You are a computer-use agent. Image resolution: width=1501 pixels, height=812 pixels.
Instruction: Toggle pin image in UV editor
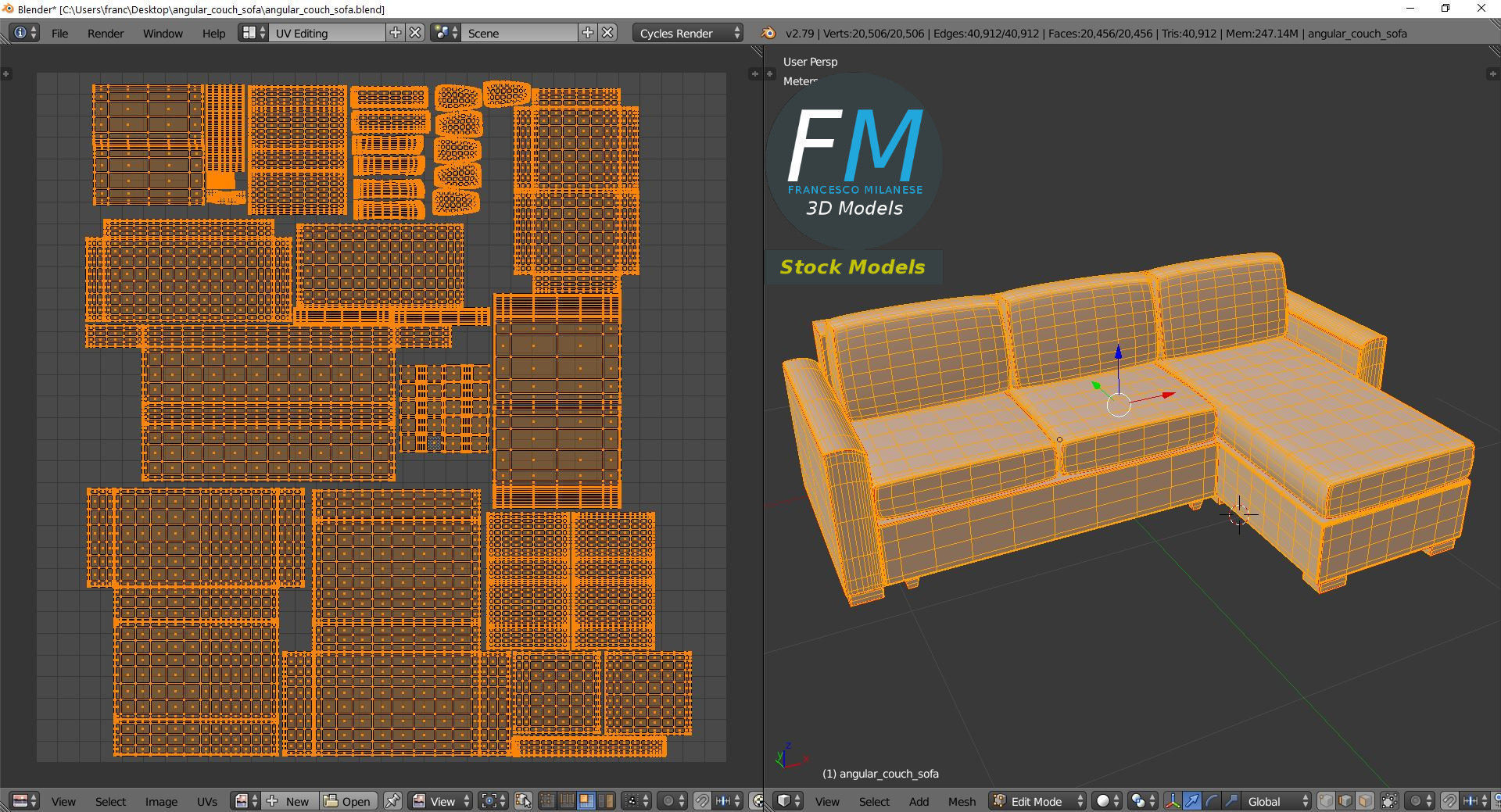(x=392, y=801)
